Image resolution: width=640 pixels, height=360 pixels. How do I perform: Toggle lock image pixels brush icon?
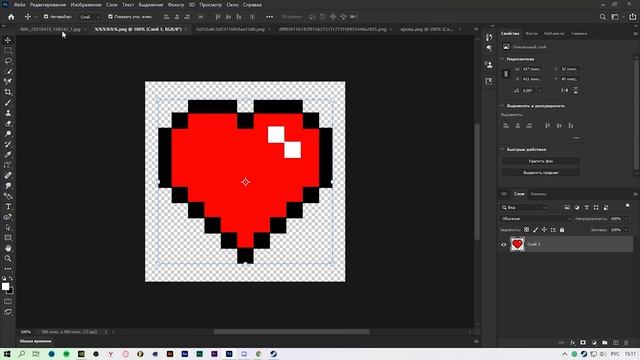[x=536, y=230]
